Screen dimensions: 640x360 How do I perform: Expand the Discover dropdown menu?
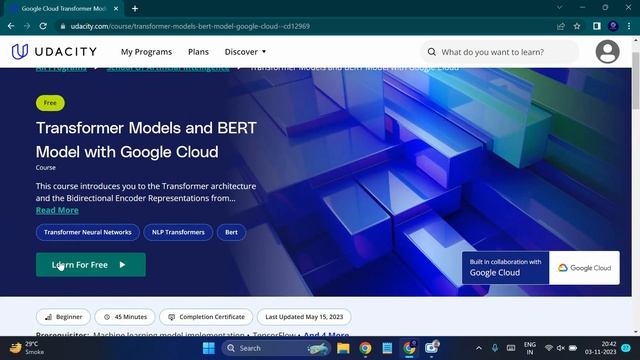coord(245,52)
